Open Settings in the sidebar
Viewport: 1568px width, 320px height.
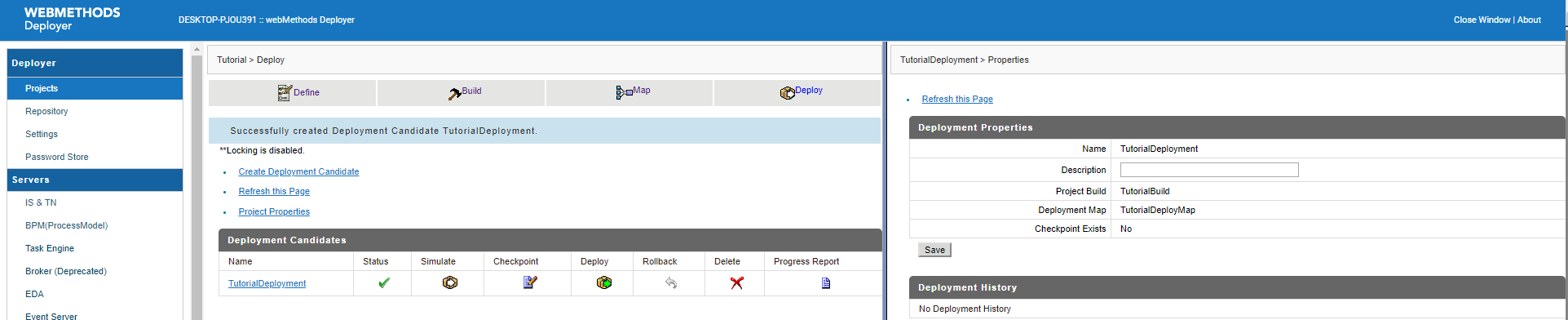tap(42, 134)
